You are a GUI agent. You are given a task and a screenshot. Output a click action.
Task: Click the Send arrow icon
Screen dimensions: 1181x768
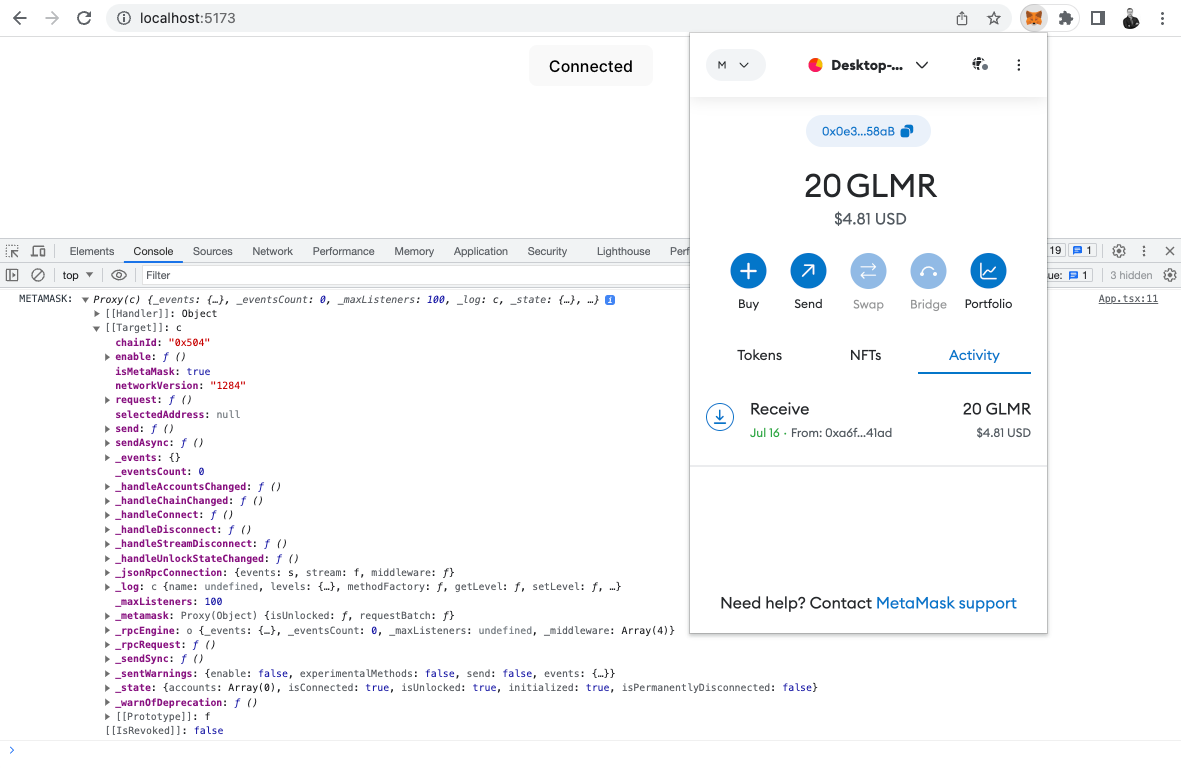pos(808,271)
